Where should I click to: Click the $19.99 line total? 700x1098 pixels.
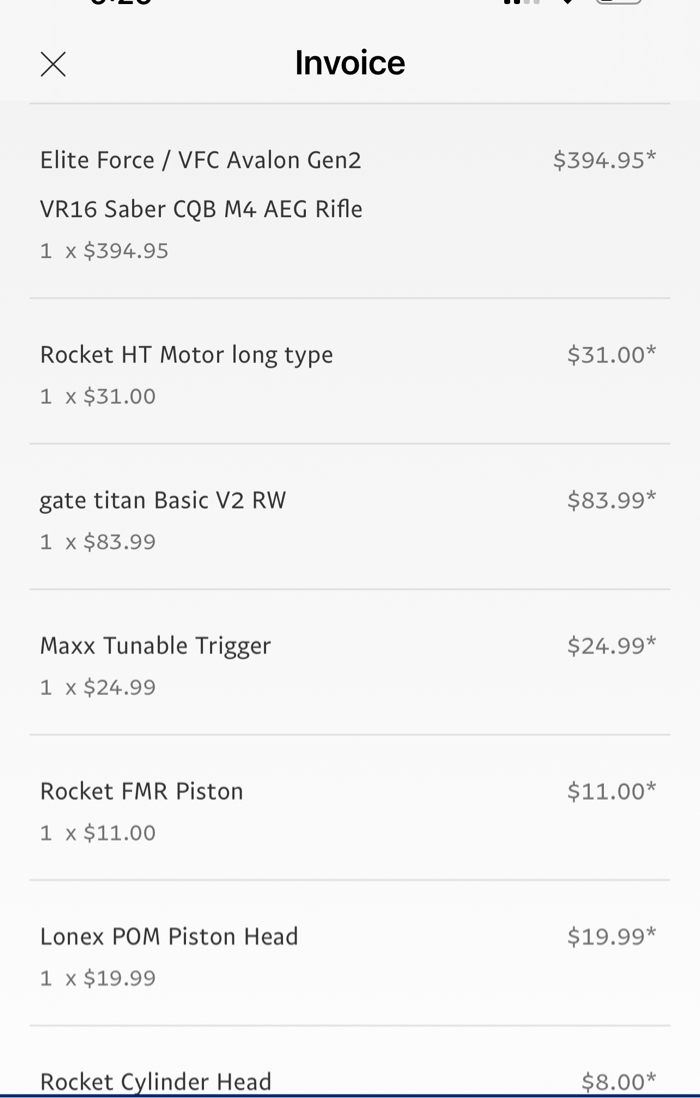(x=611, y=937)
